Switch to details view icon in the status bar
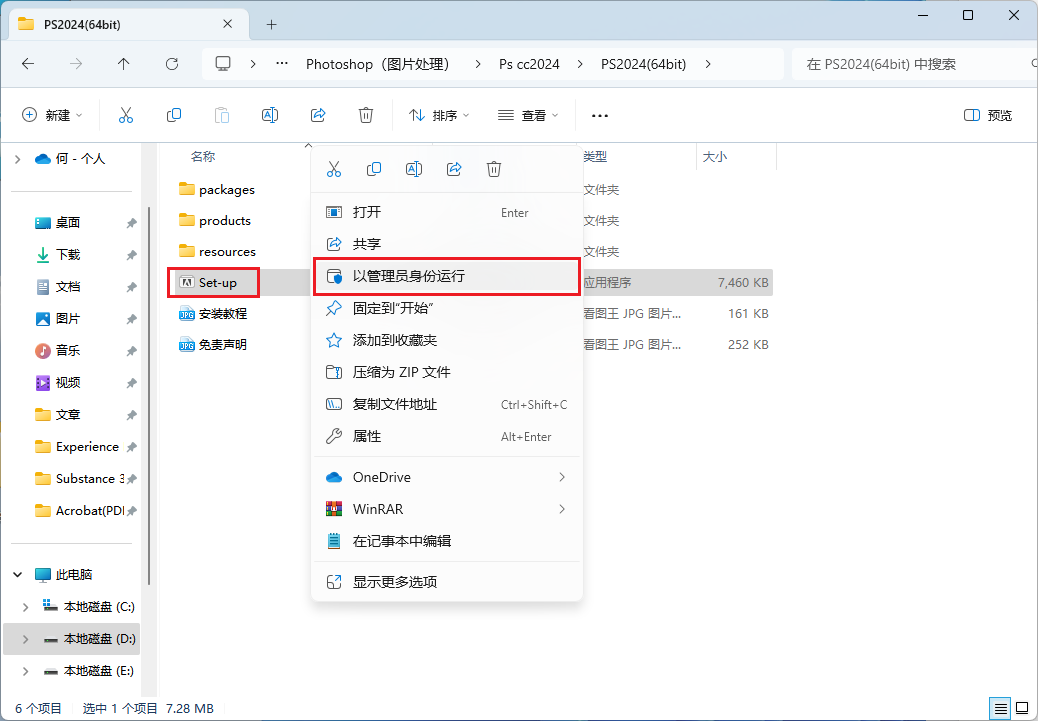Viewport: 1038px width, 721px height. coord(1000,709)
